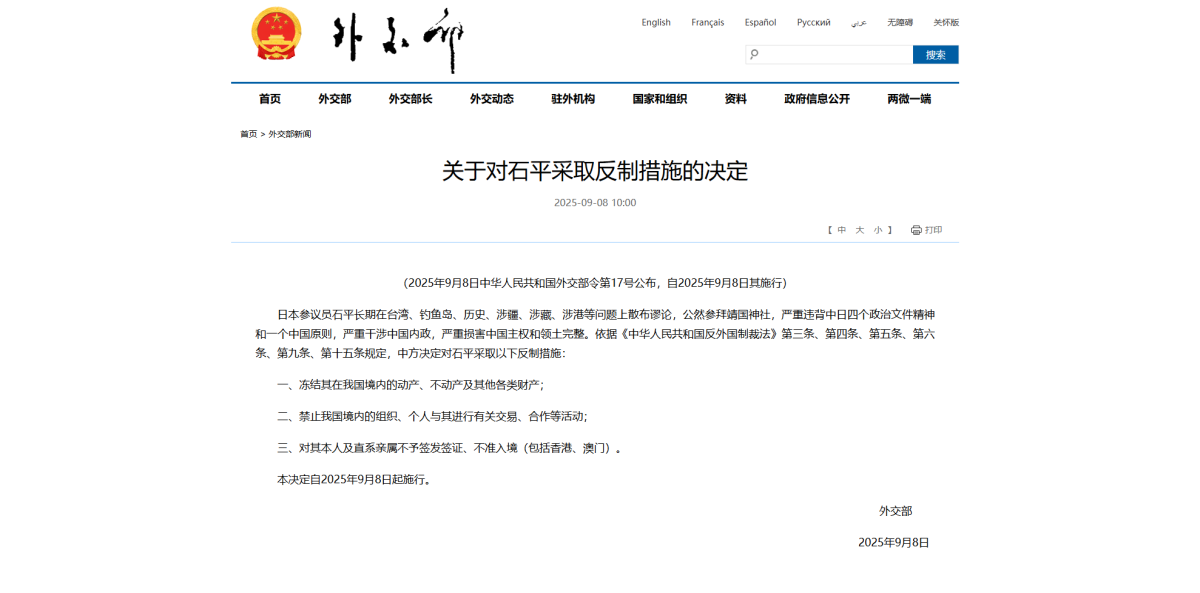Switch to Español version
This screenshot has width=1200, height=593.
point(760,22)
